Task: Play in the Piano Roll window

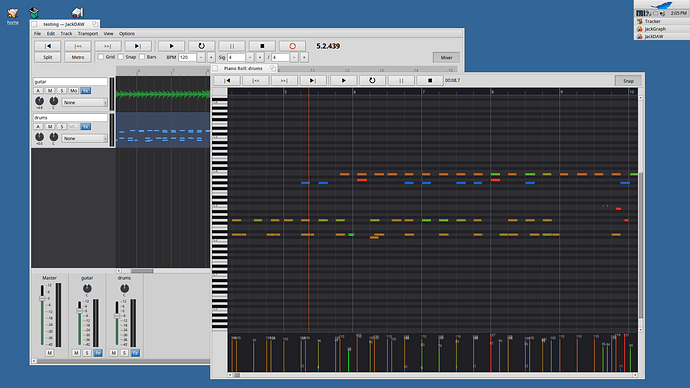Action: pyautogui.click(x=344, y=81)
